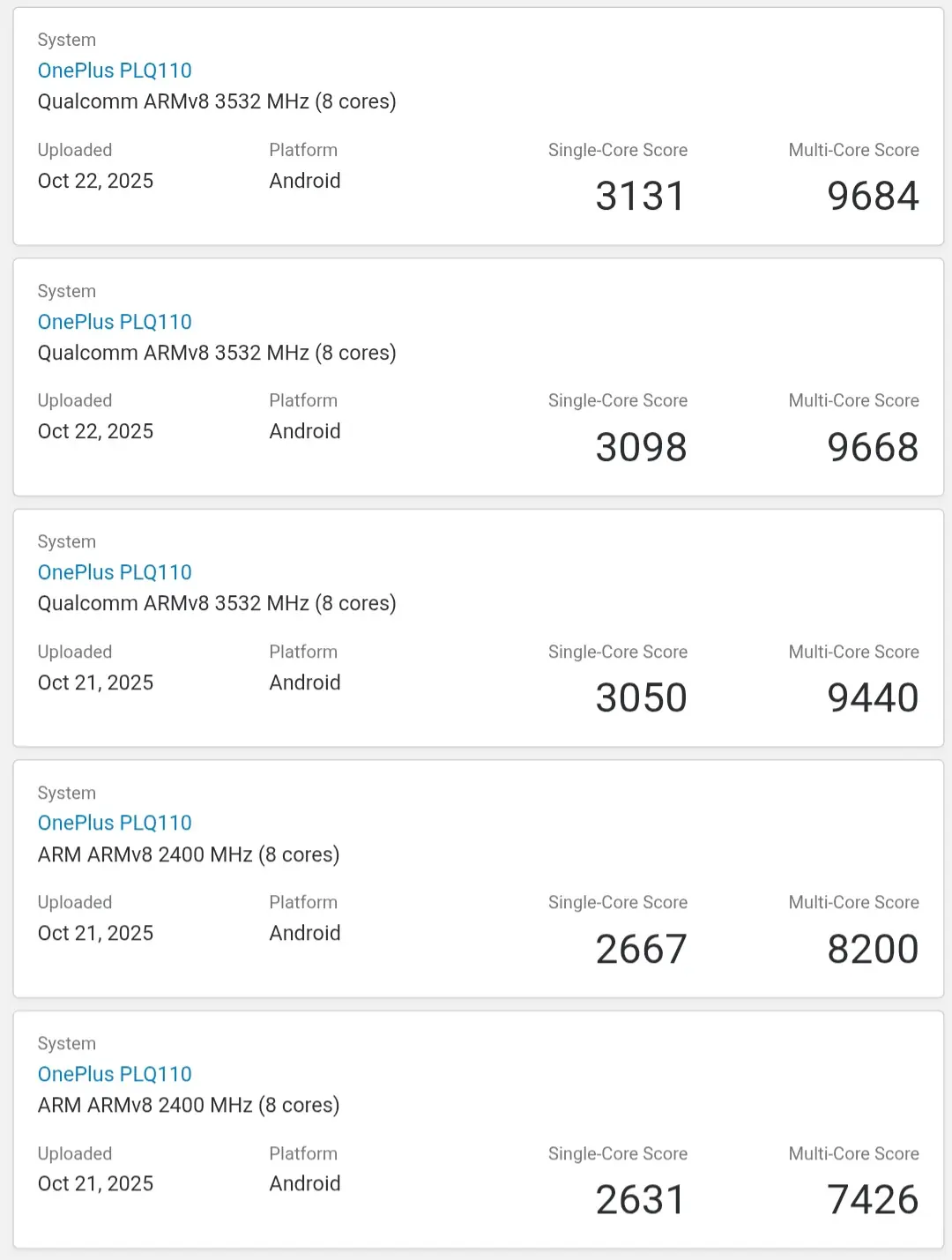Open the OnePlus PLQ110 link for the 3131 single-core result
The width and height of the screenshot is (952, 1260).
tap(115, 71)
